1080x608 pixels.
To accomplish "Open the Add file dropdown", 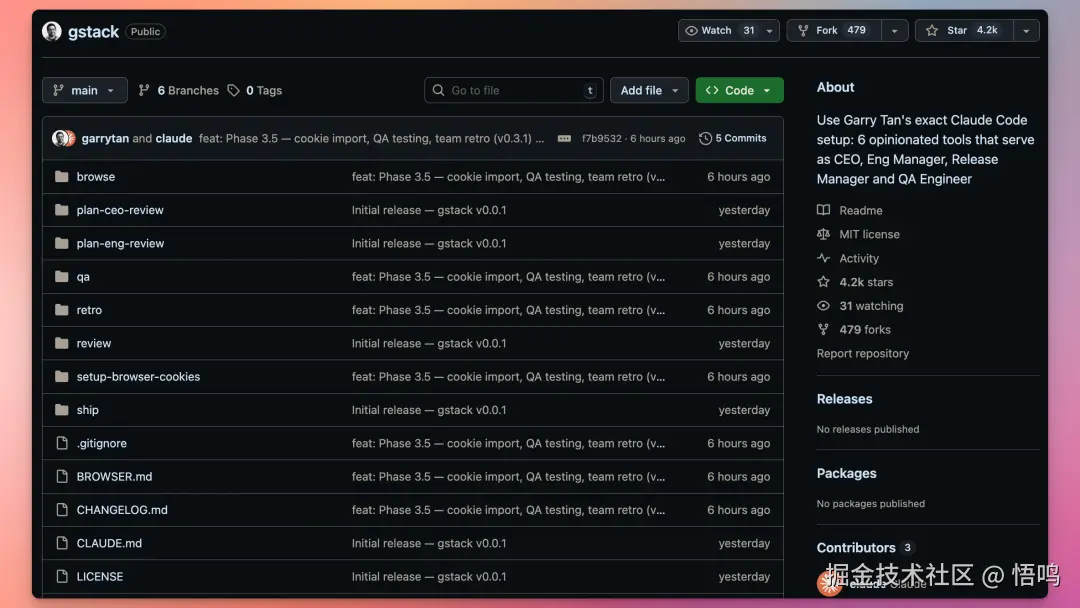I will (x=649, y=90).
